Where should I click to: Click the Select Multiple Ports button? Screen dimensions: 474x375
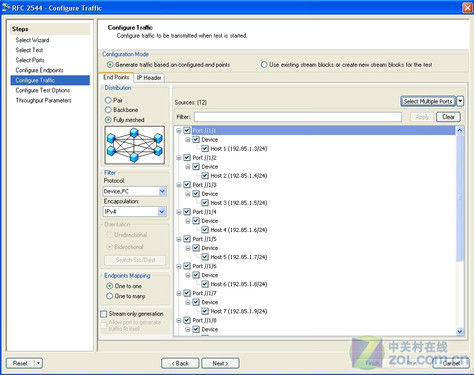pos(428,101)
